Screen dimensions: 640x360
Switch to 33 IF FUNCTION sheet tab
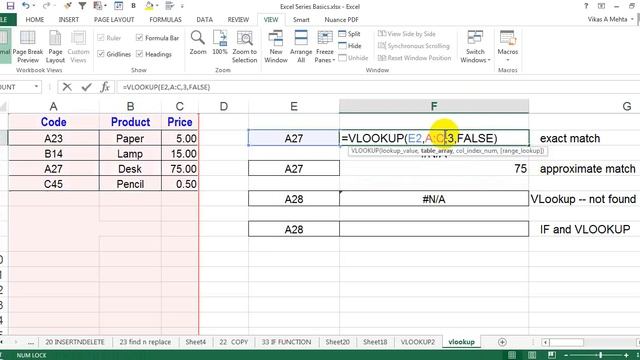(286, 342)
